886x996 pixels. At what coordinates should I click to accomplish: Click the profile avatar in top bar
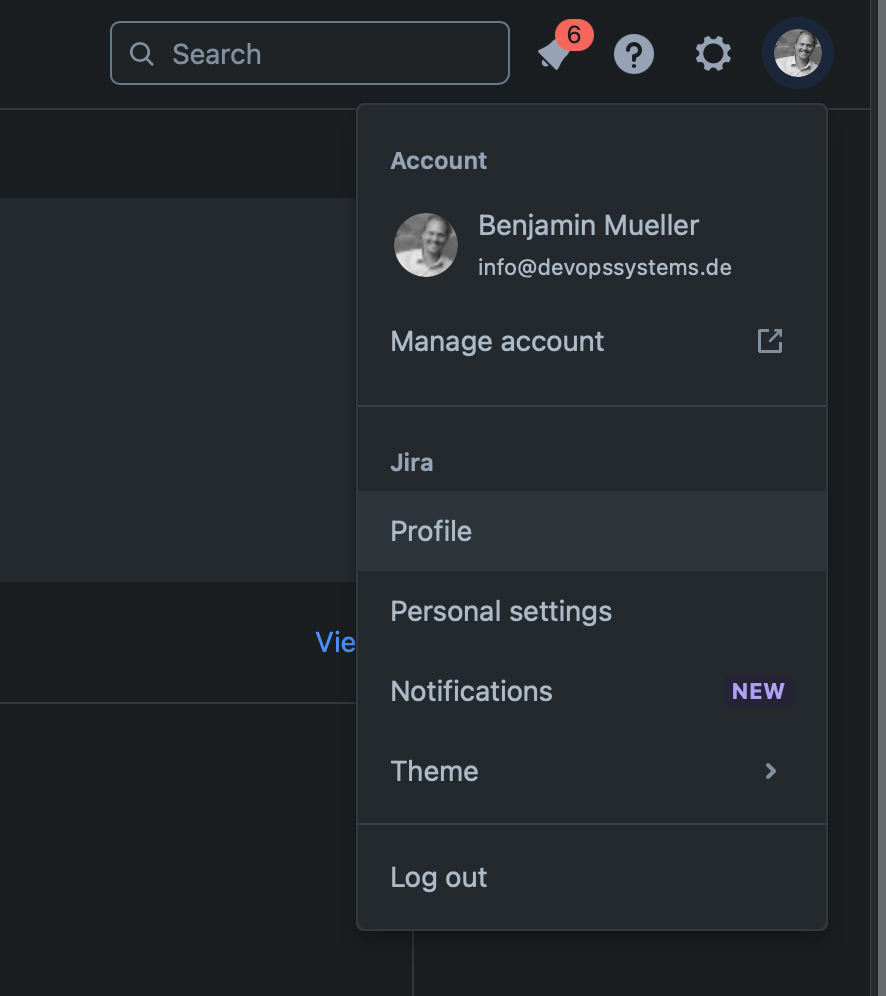tap(797, 54)
